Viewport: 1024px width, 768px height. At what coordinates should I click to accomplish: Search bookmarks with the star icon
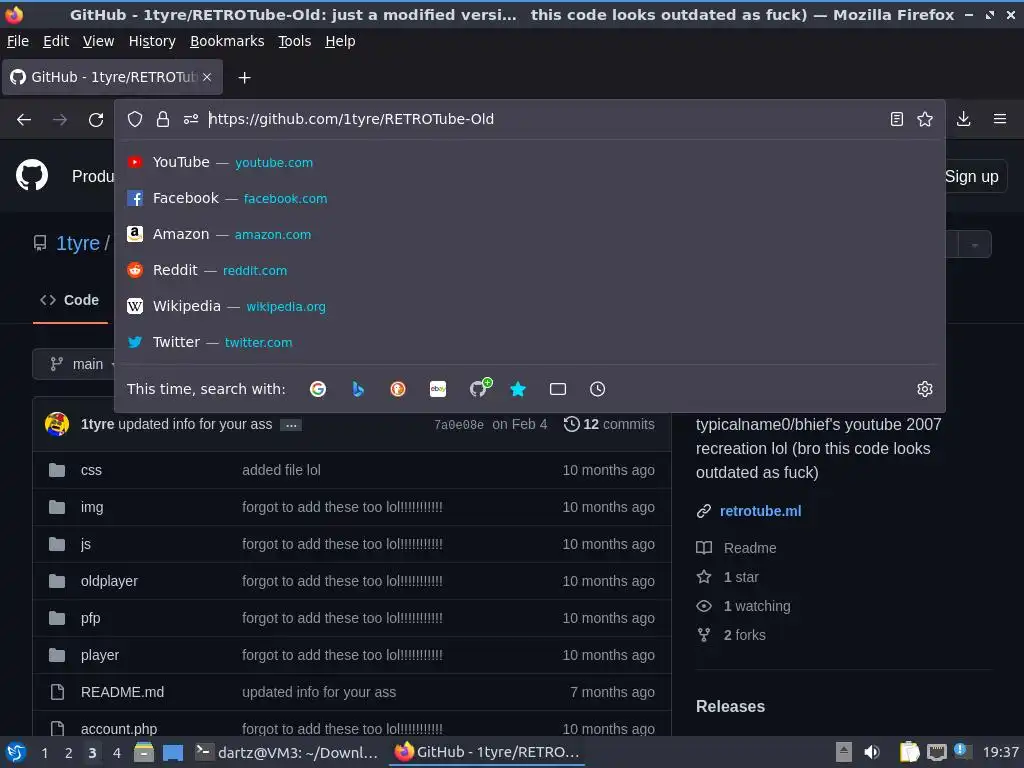[x=518, y=389]
